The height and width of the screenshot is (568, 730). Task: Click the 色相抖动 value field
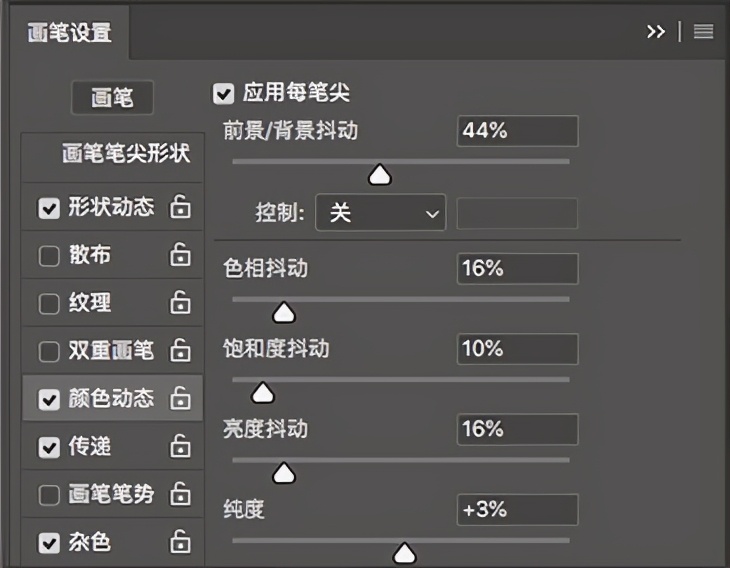pyautogui.click(x=517, y=268)
